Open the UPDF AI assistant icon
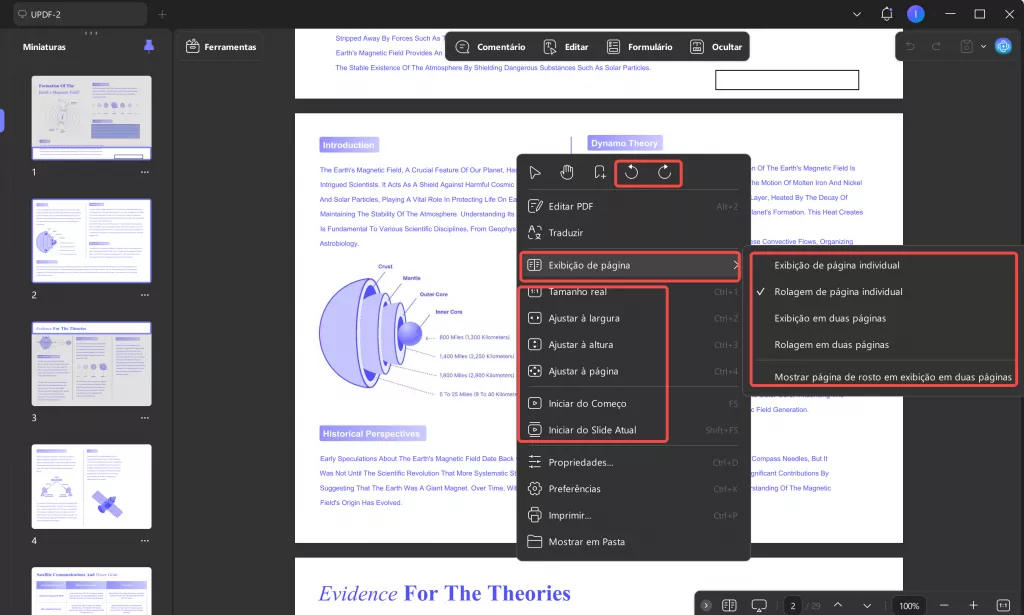Viewport: 1024px width, 615px height. point(1004,46)
